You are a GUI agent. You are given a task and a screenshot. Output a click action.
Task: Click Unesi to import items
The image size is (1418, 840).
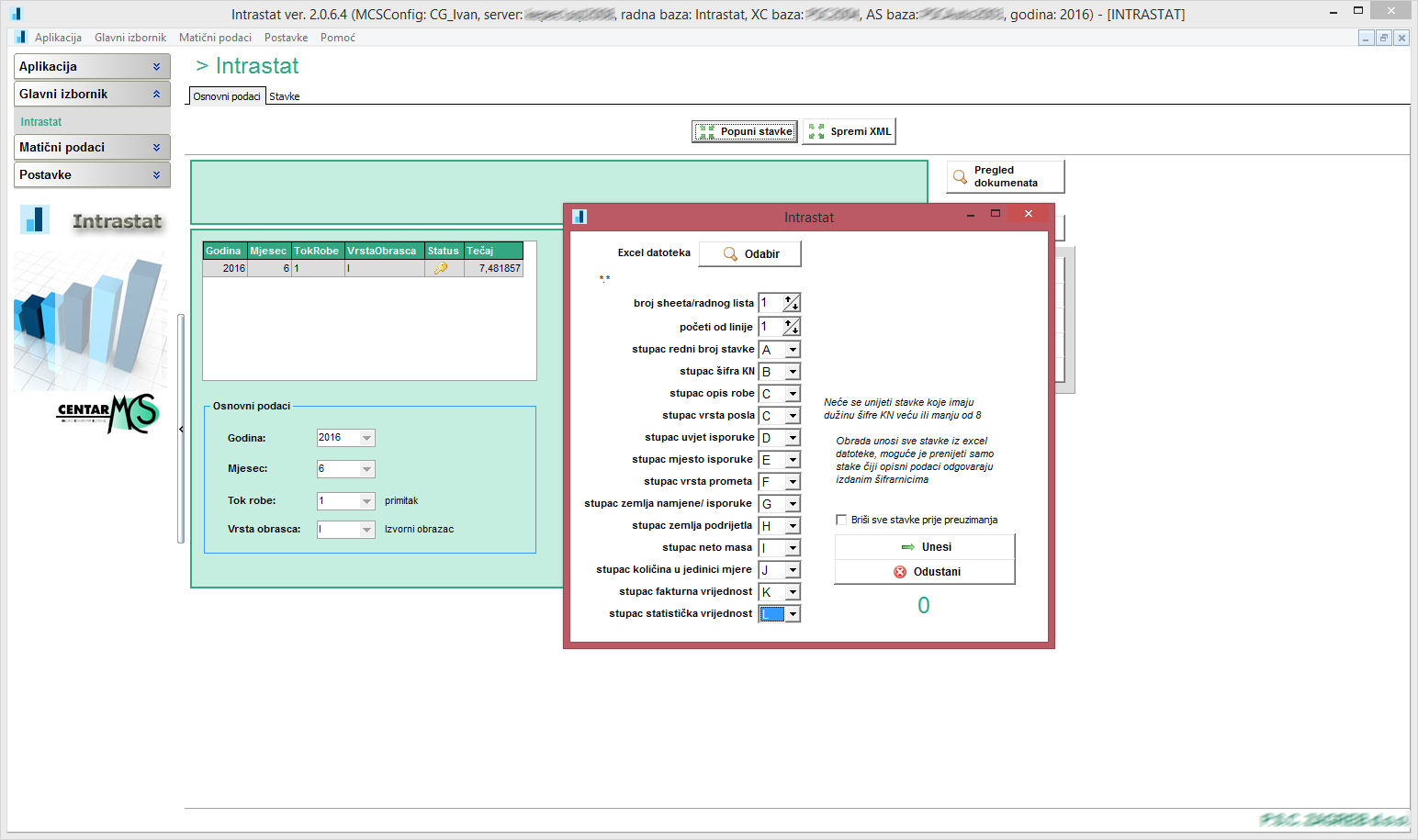pyautogui.click(x=925, y=547)
